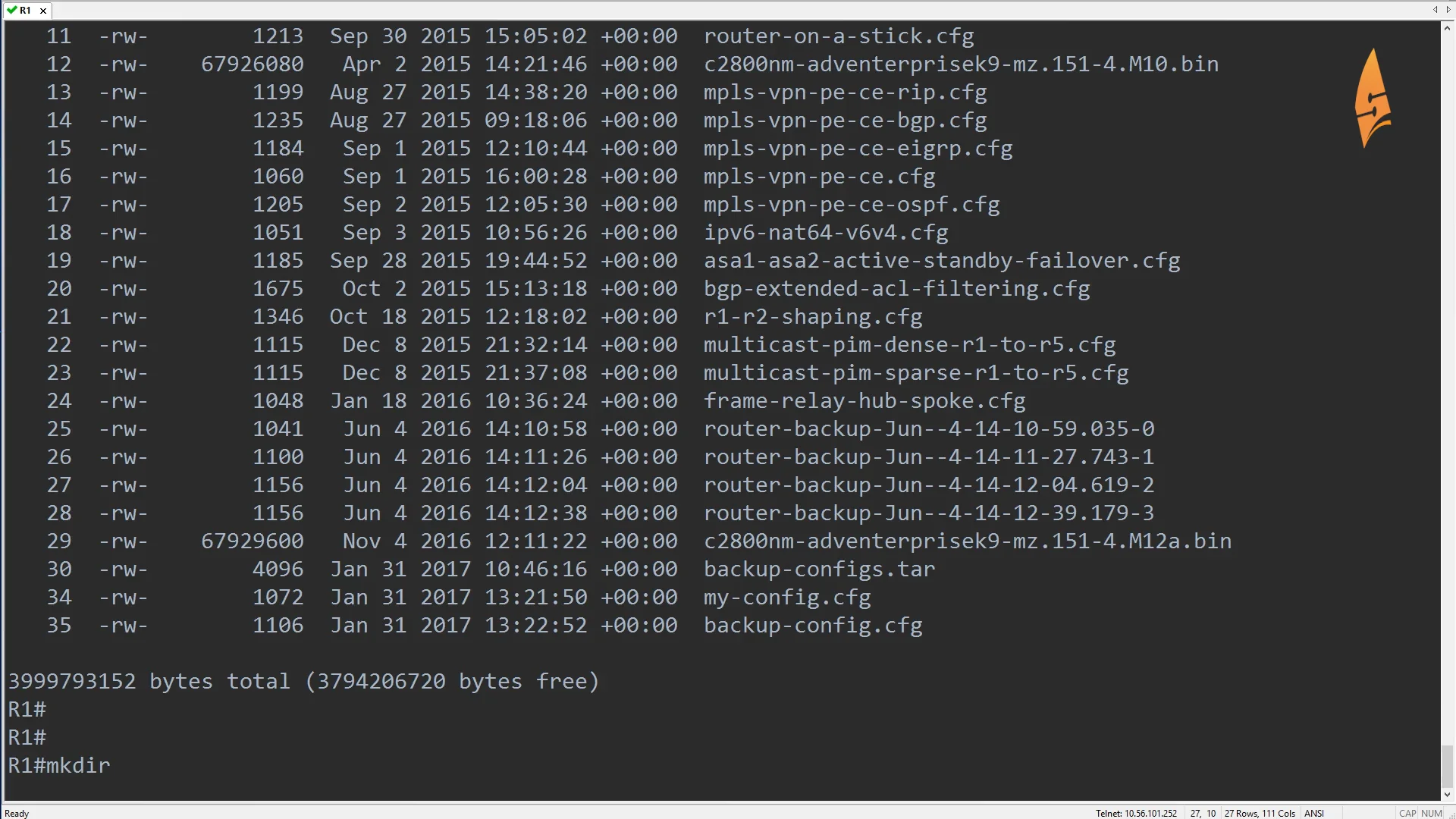Click the scrollbar up arrow
This screenshot has width=1456, height=819.
[x=1447, y=28]
